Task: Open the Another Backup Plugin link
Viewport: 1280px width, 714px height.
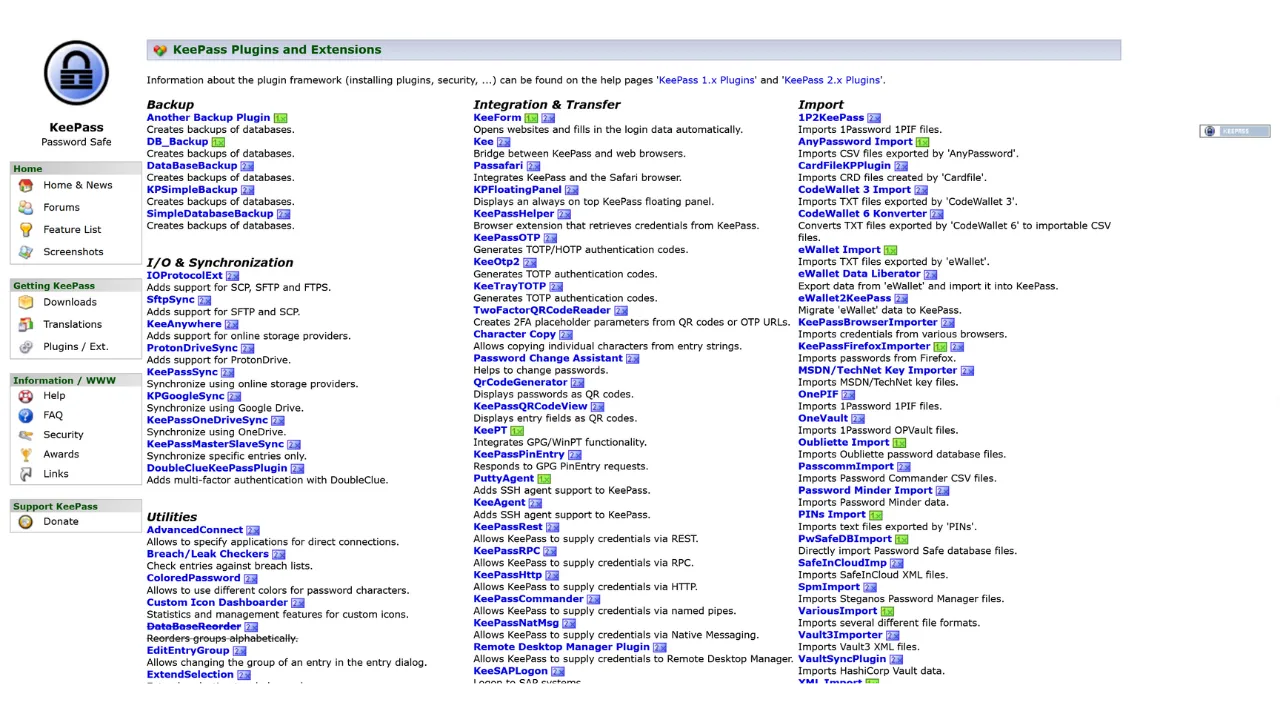Action: point(208,118)
